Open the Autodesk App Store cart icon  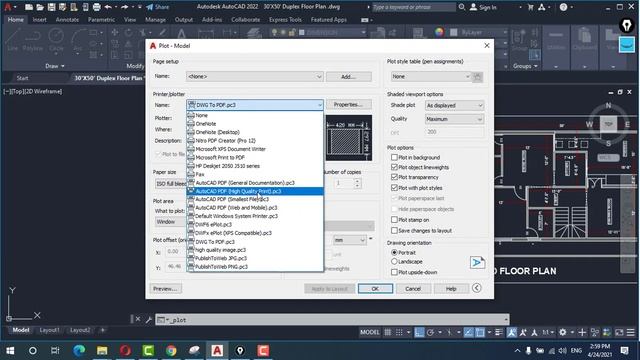point(530,7)
